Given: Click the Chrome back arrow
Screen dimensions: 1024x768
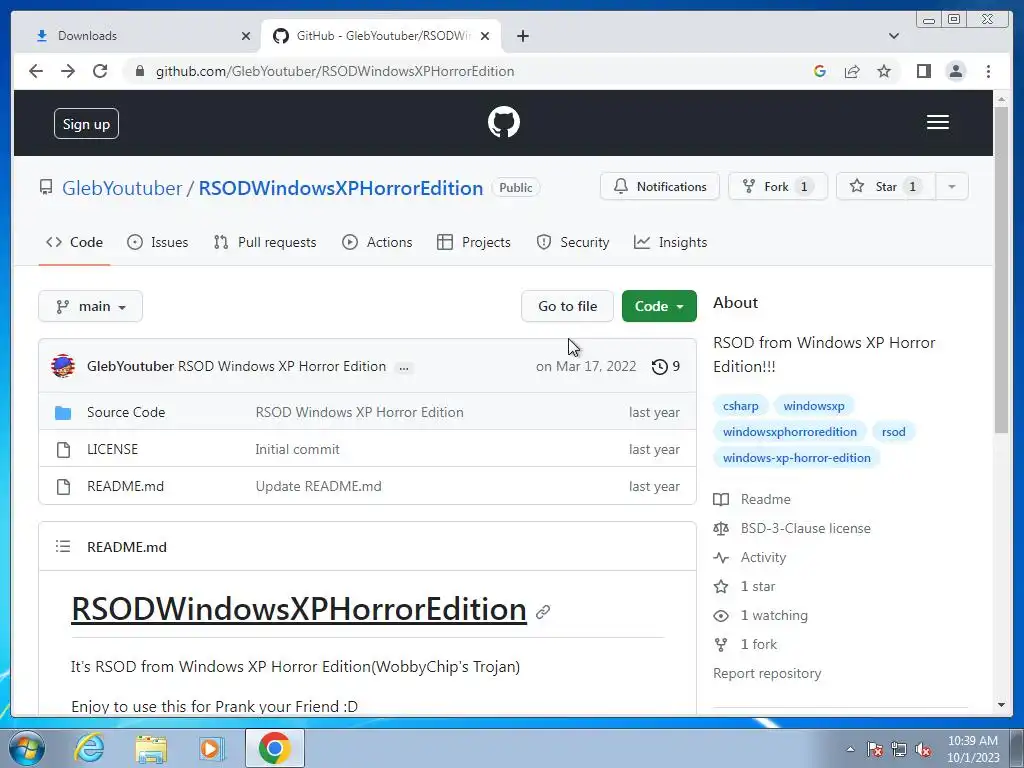Looking at the screenshot, I should click(36, 71).
